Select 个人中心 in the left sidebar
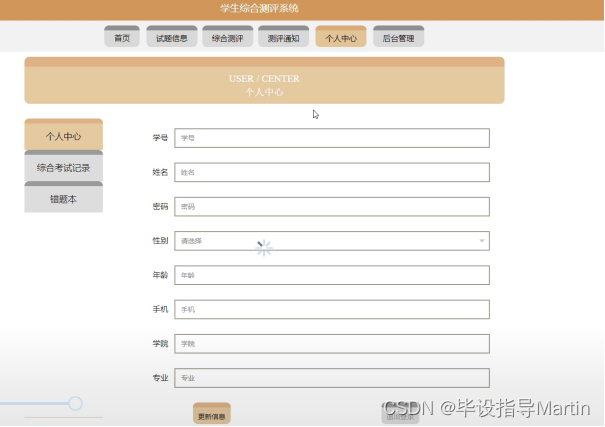Screen dimensions: 605x427 pos(64,134)
